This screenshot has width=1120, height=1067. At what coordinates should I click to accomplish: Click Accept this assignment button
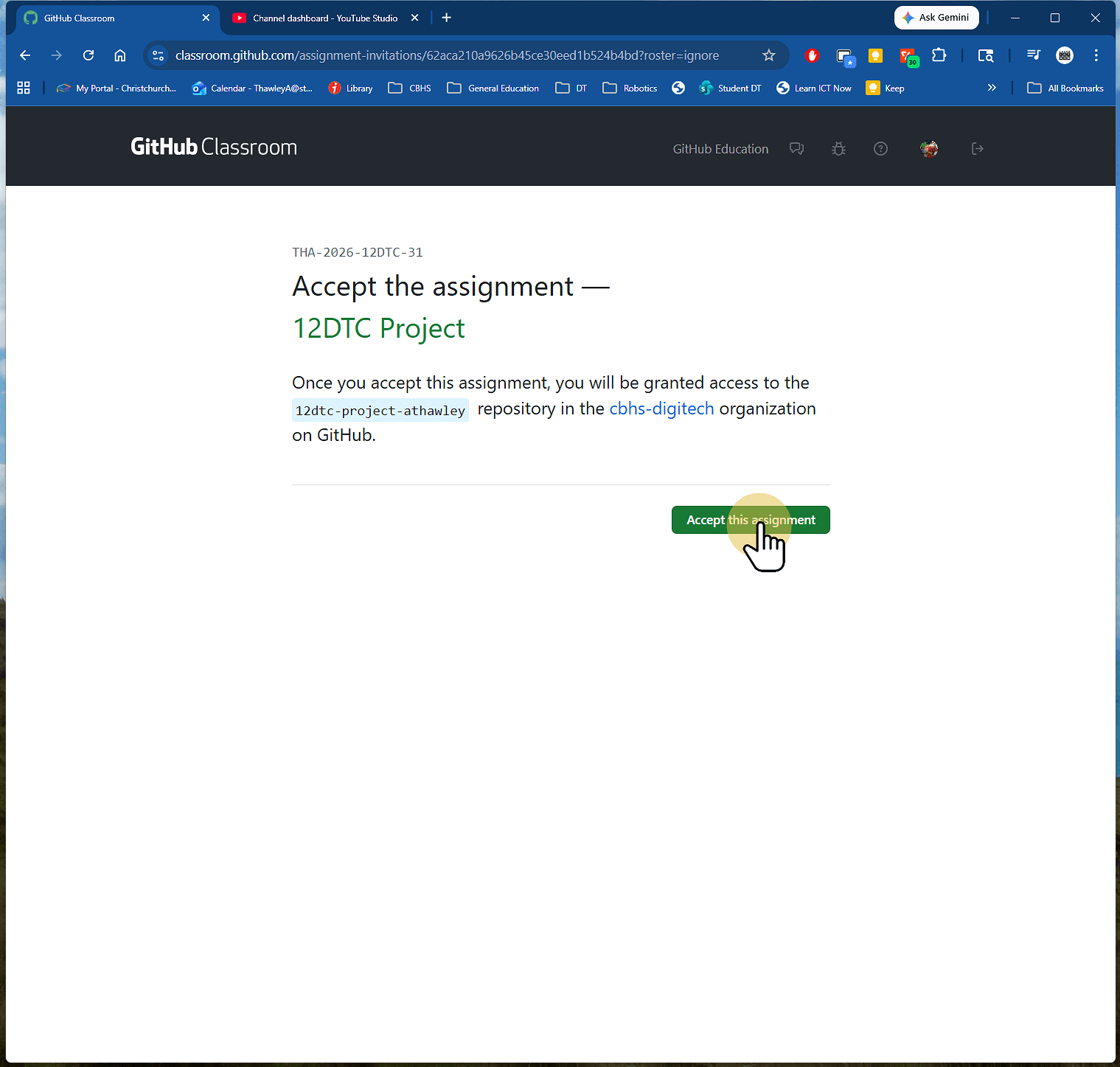click(x=750, y=520)
